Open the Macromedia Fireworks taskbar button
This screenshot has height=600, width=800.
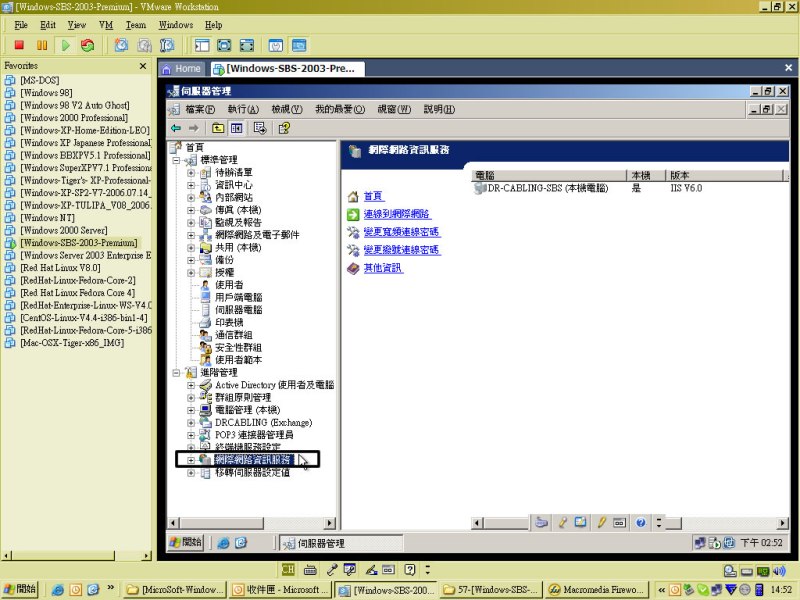coord(596,590)
